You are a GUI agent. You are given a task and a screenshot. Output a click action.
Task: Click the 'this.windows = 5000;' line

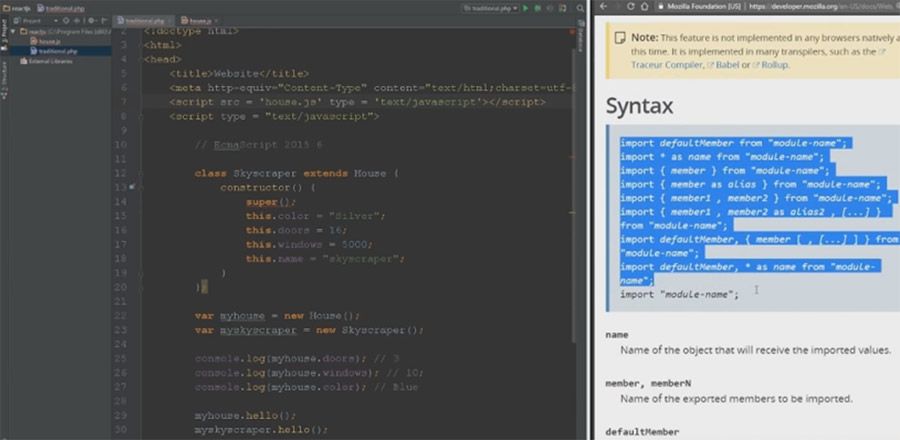[x=309, y=244]
